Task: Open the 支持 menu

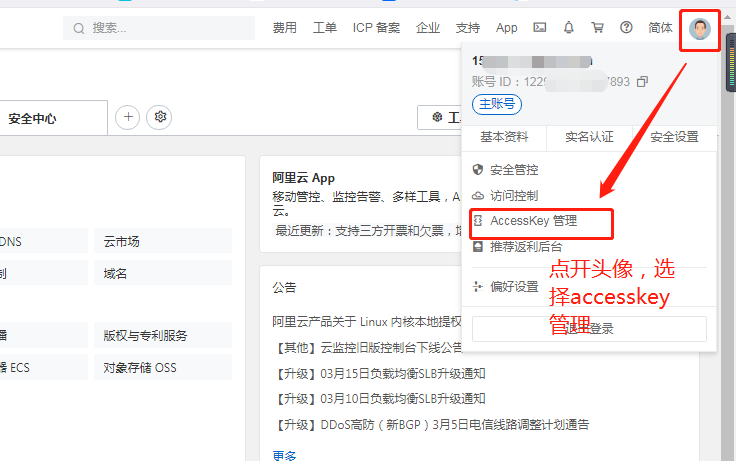Action: pos(468,28)
